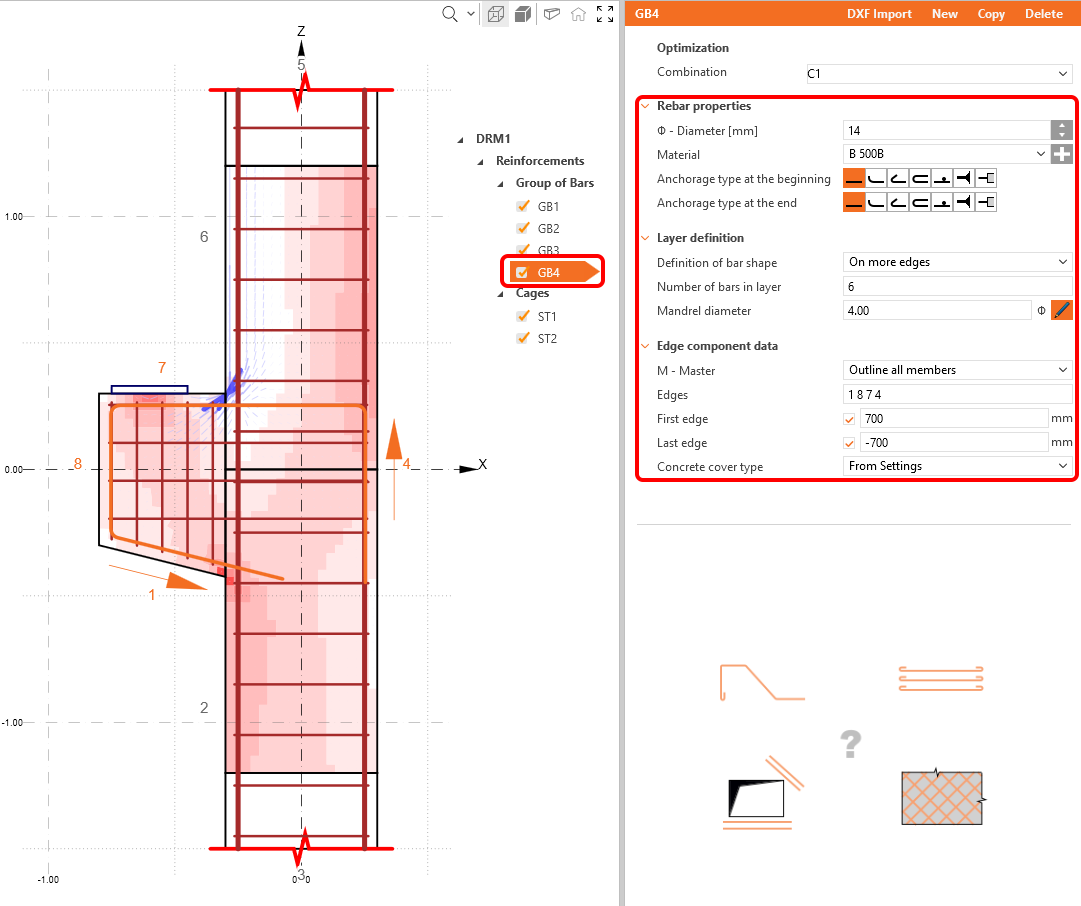The image size is (1081, 906).
Task: Uncheck the First edge 700 mm option
Action: (849, 418)
